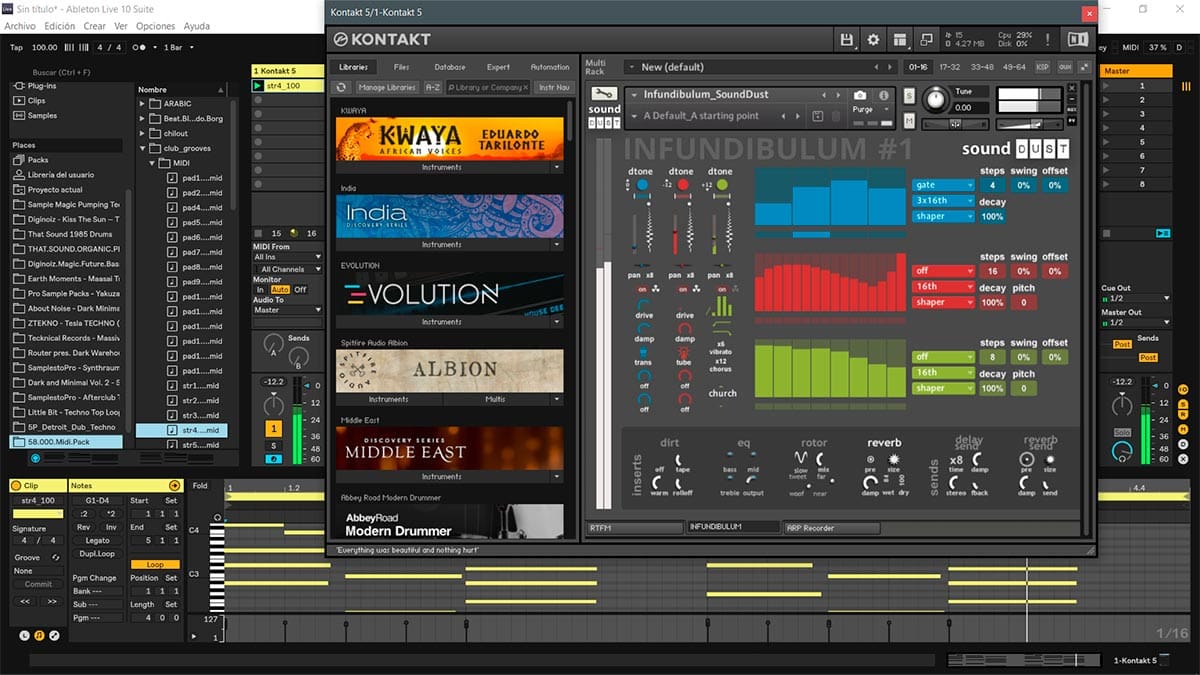
Task: Toggle the track S solo button
Action: click(273, 446)
